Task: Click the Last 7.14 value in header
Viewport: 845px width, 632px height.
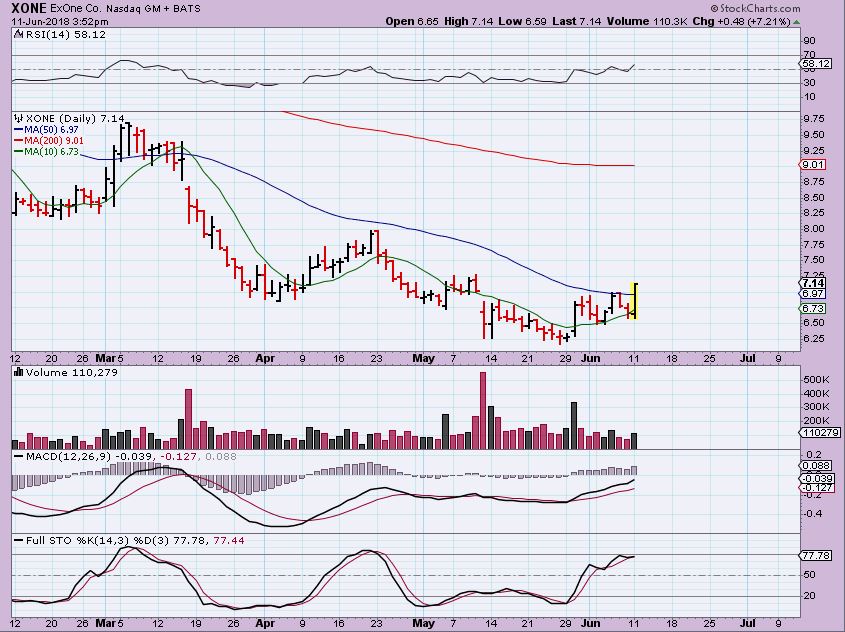Action: (x=577, y=22)
